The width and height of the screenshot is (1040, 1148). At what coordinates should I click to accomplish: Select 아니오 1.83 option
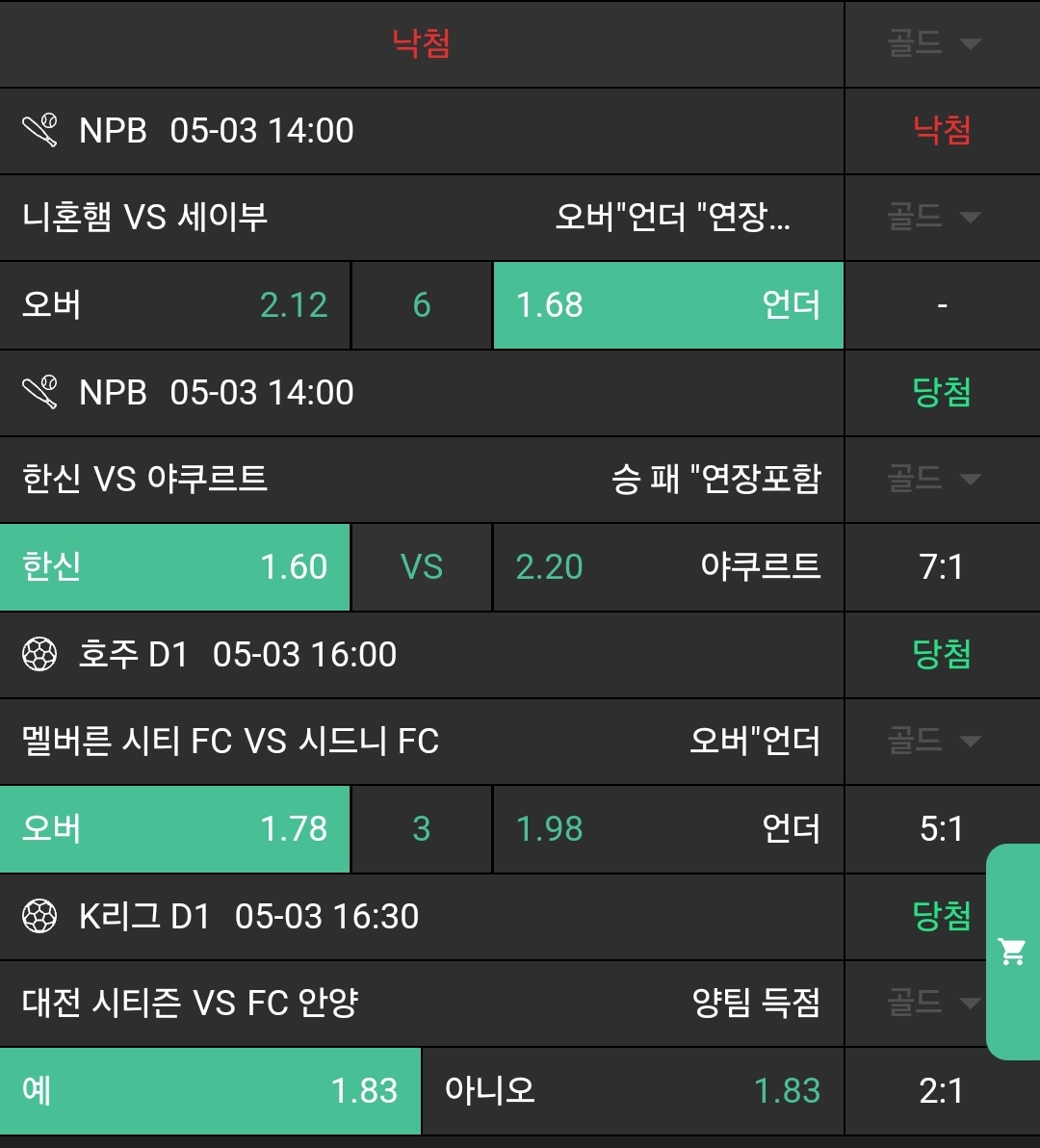pos(633,1091)
